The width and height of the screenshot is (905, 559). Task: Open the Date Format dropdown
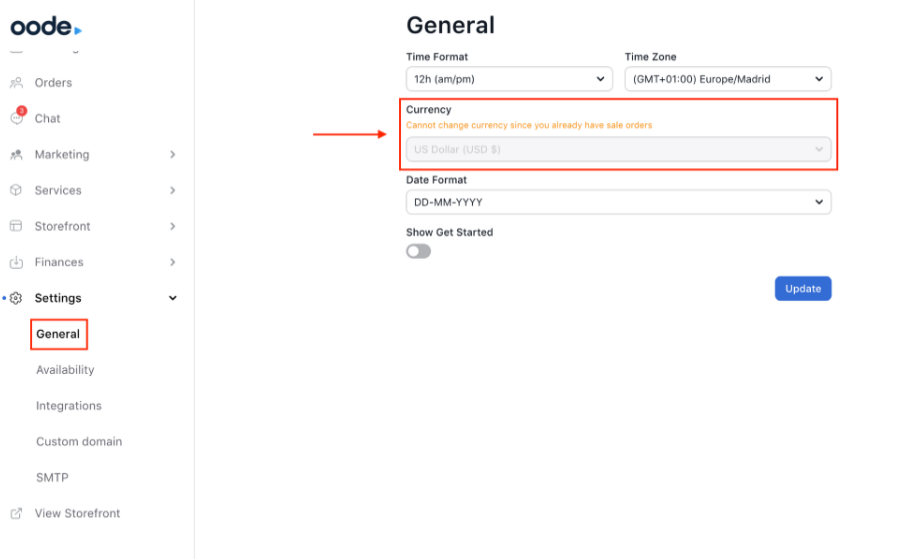[x=618, y=202]
